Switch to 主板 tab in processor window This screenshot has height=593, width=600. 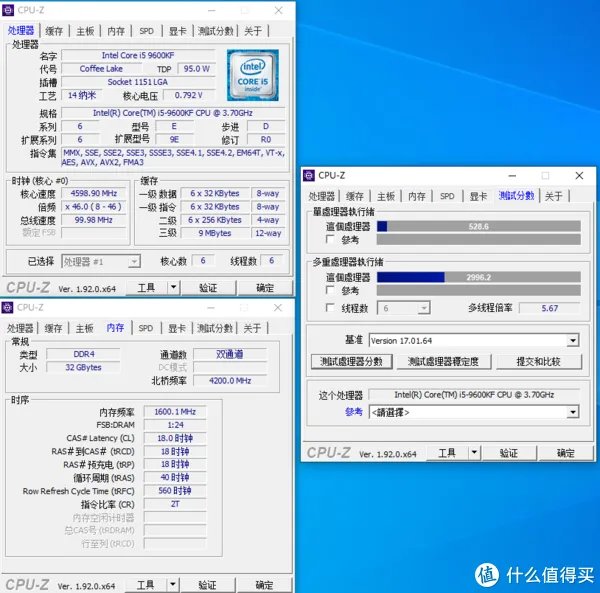(x=85, y=31)
